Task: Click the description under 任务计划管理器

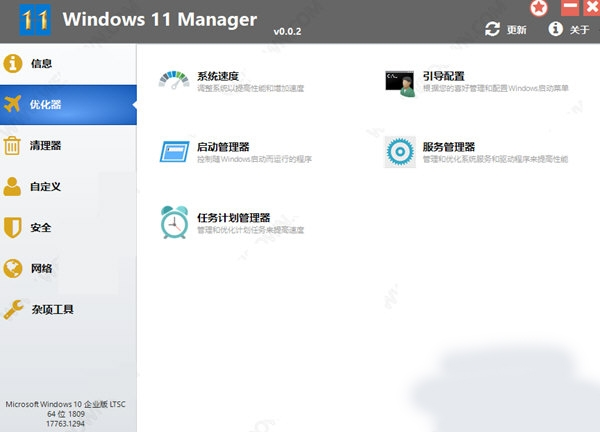Action: (x=251, y=230)
